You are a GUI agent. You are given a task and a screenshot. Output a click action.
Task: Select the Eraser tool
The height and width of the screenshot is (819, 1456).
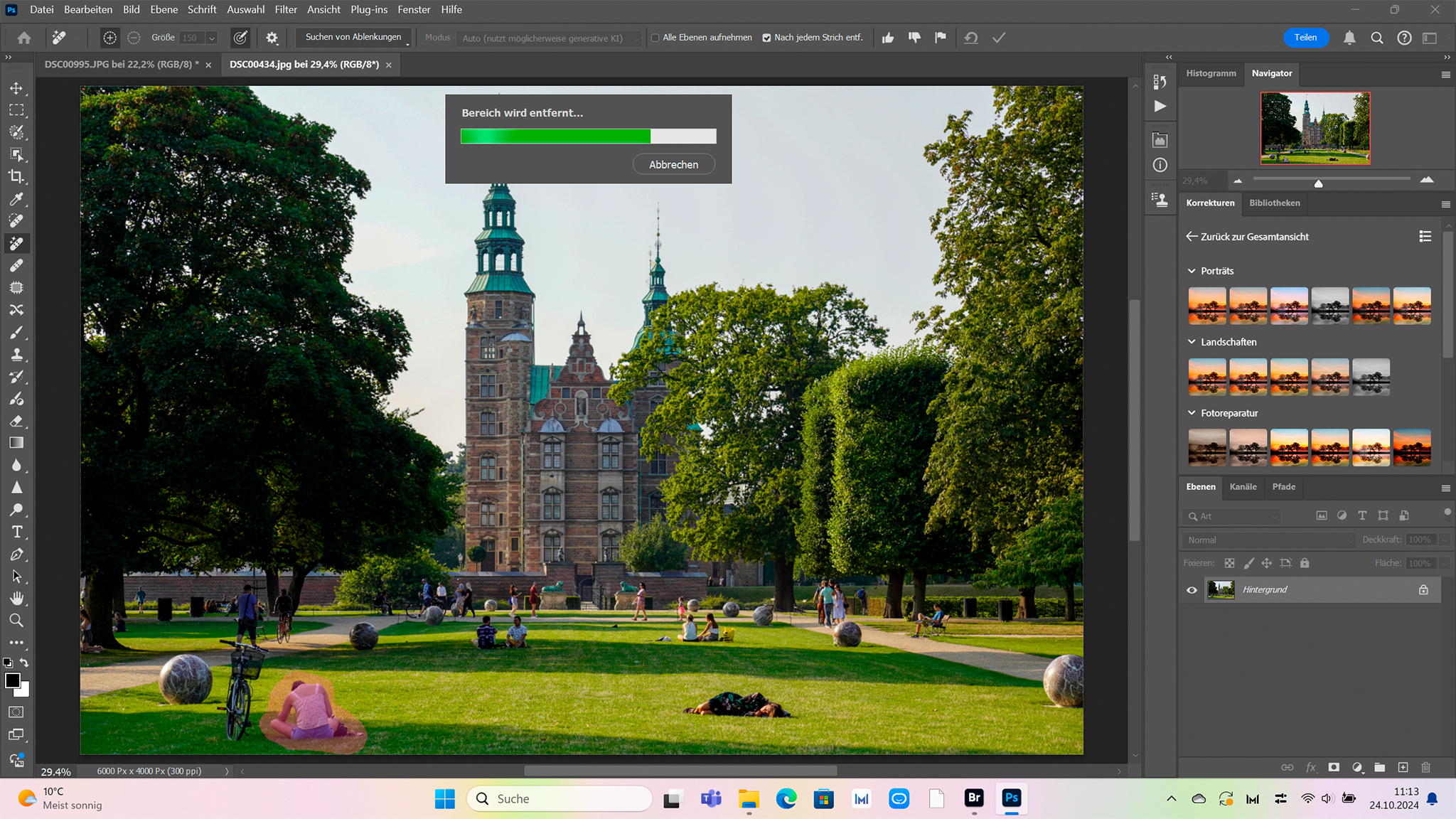[16, 421]
